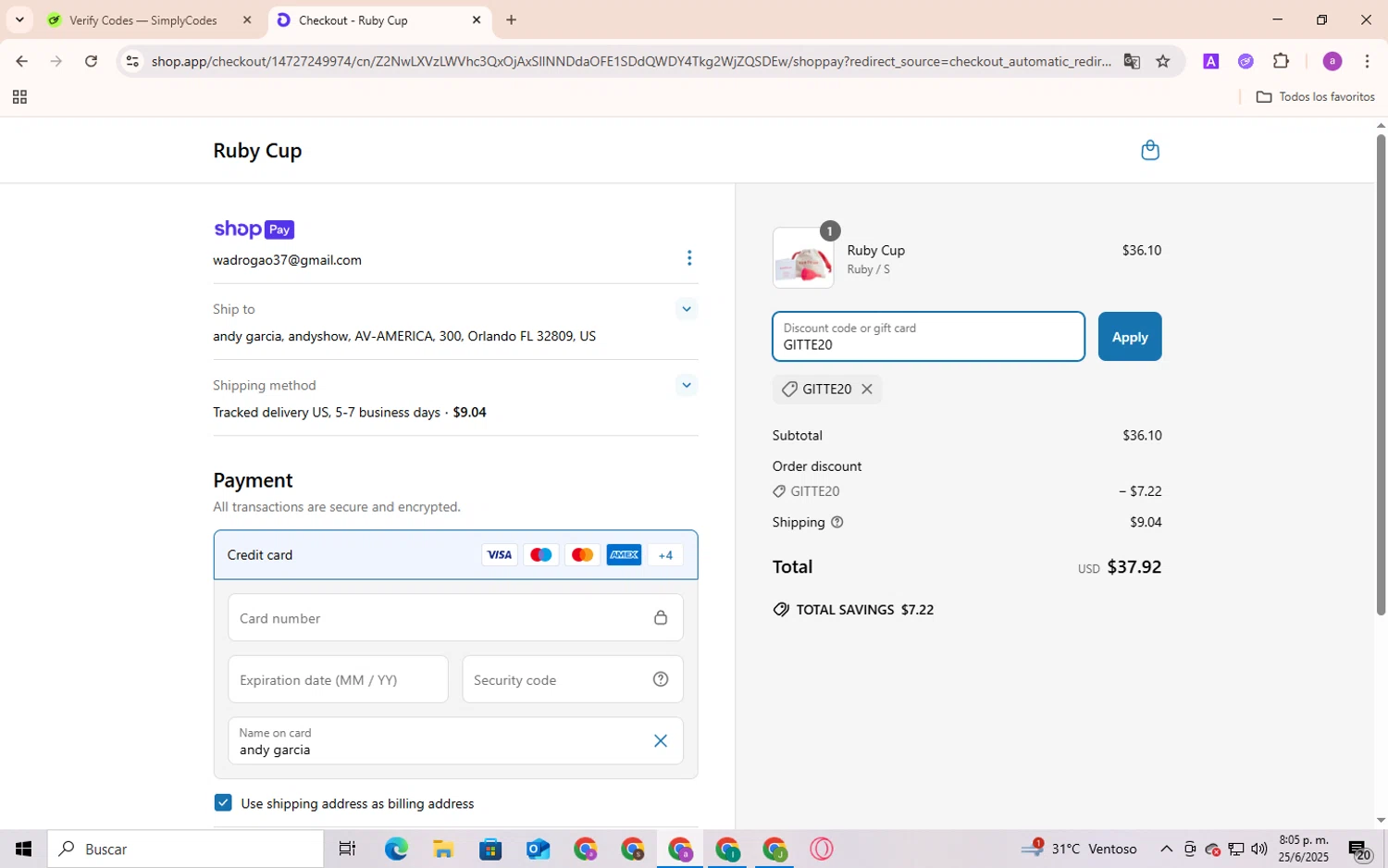
Task: Expand the Ship to address chevron
Action: (x=686, y=309)
